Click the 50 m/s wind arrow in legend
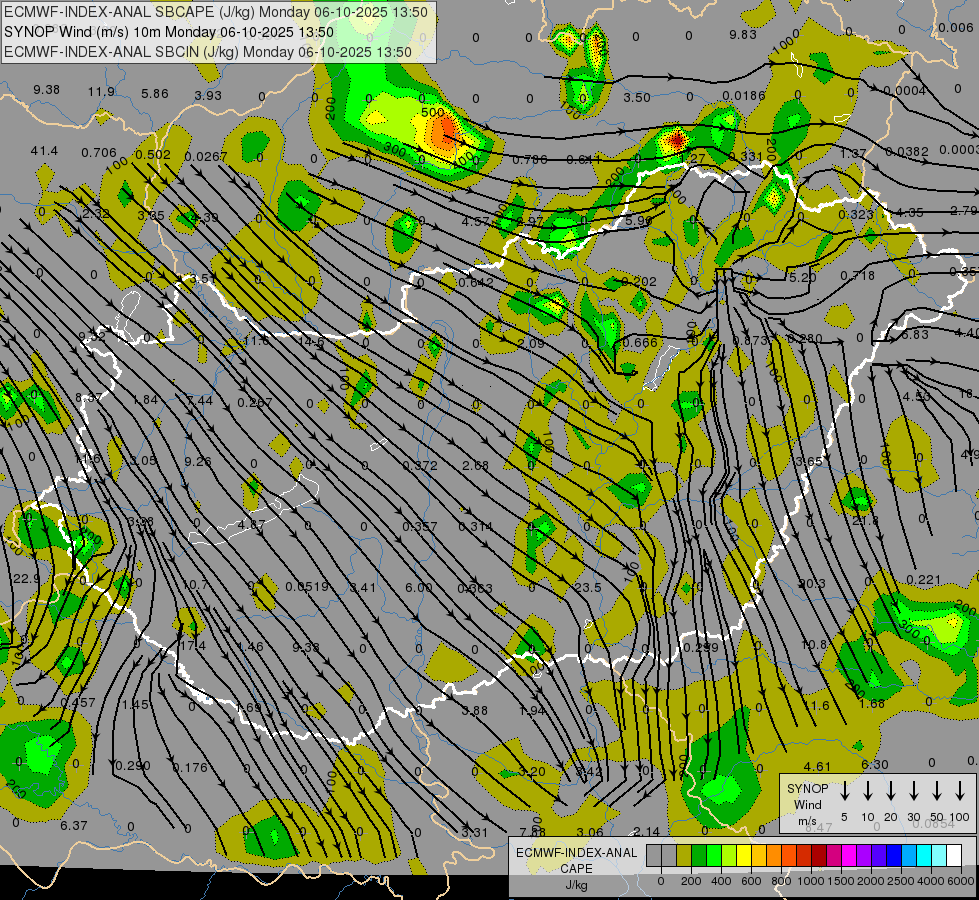The width and height of the screenshot is (979, 900). [x=937, y=791]
